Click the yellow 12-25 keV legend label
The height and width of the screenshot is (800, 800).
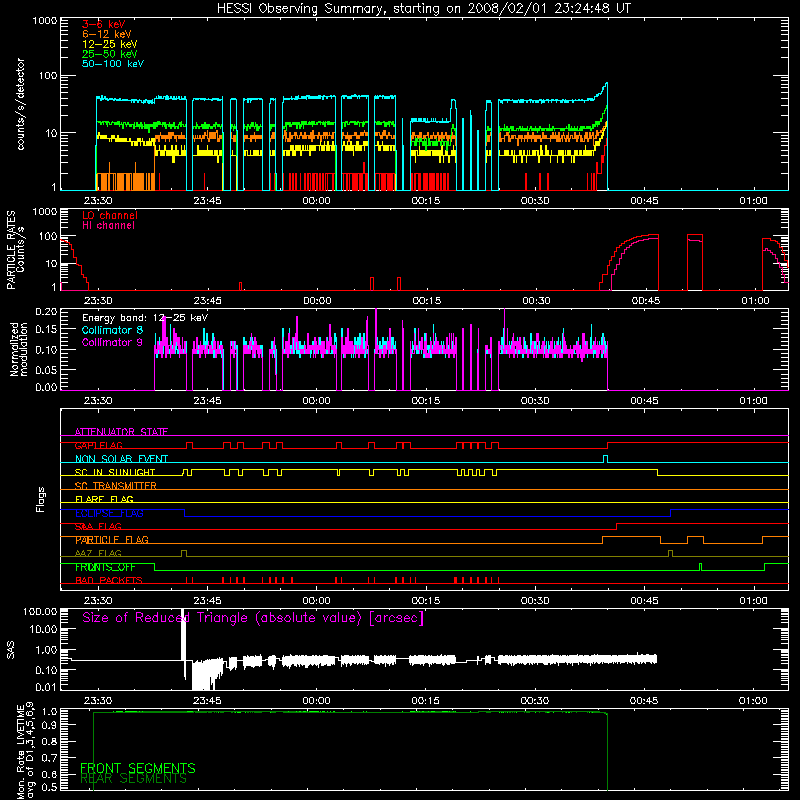click(110, 44)
